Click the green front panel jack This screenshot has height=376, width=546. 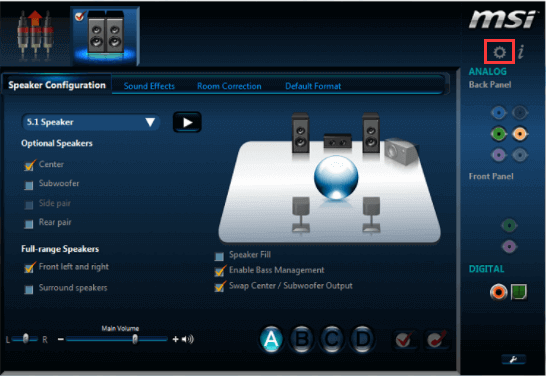click(509, 226)
